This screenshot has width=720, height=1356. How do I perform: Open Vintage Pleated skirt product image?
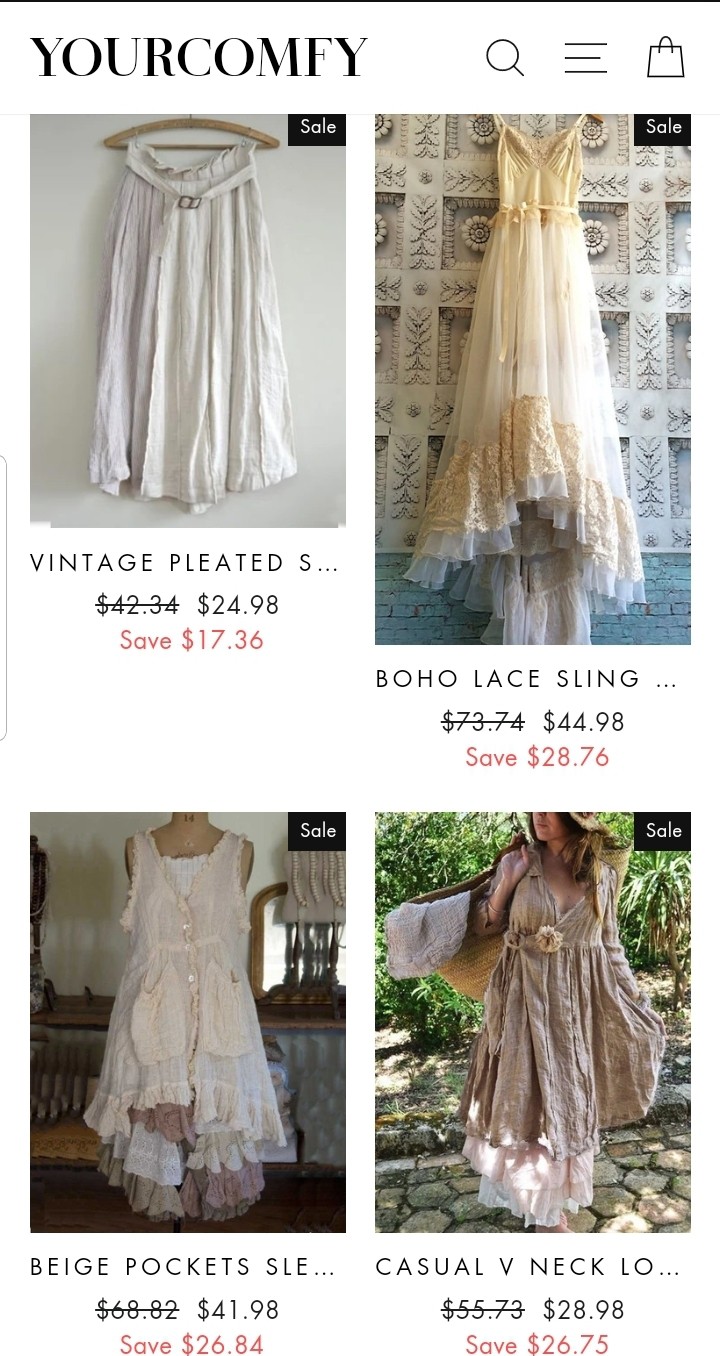[x=188, y=321]
